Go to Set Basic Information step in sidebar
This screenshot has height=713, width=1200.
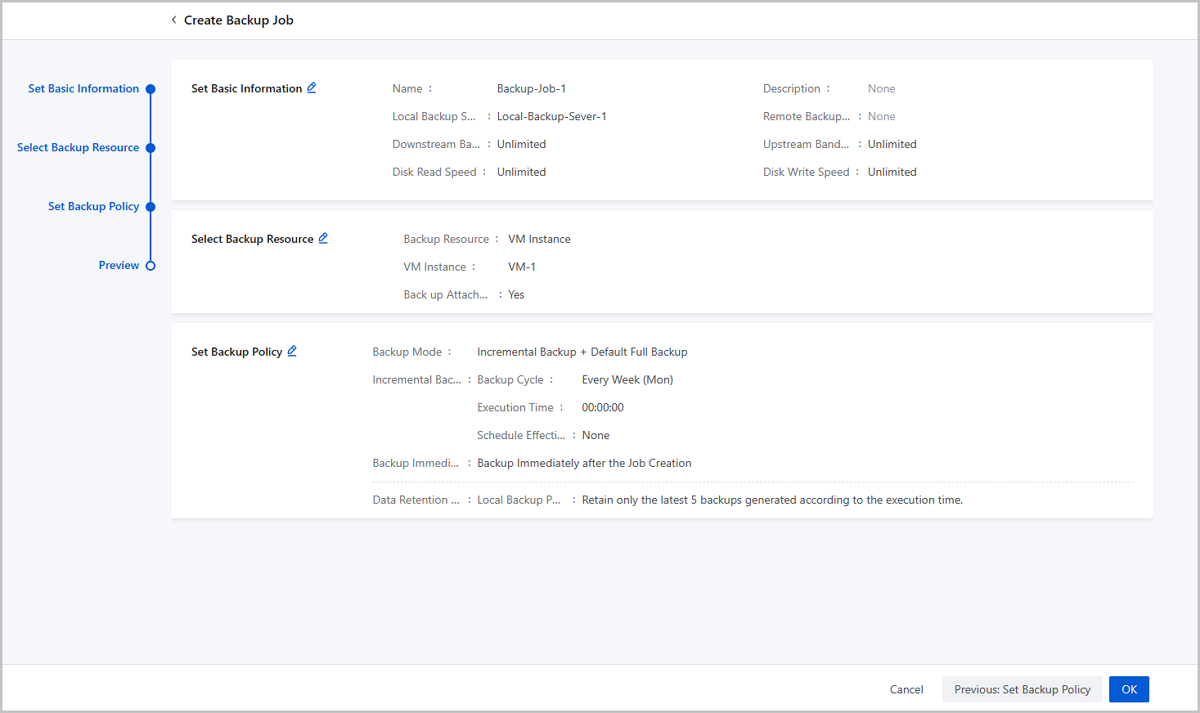(x=83, y=89)
